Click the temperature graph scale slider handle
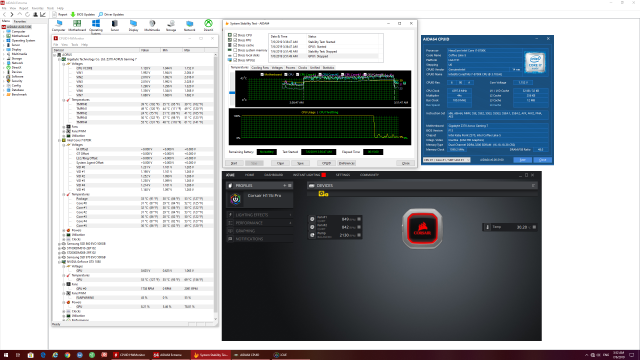640x360 pixels. tap(232, 93)
